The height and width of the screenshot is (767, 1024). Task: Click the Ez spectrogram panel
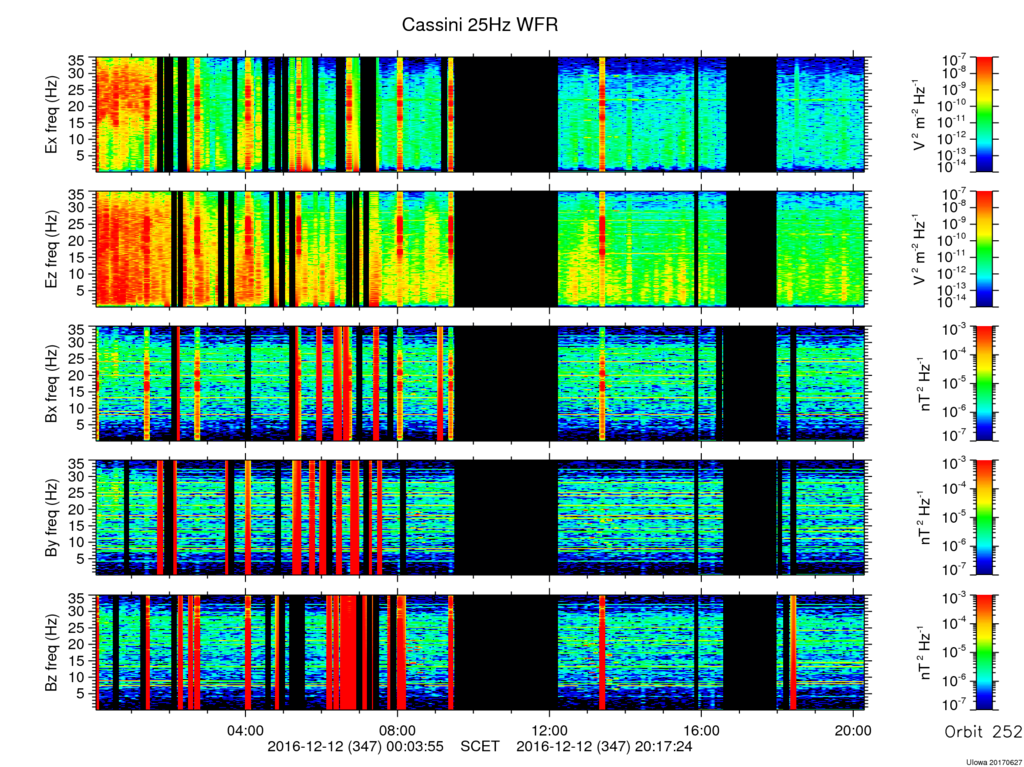[x=481, y=249]
